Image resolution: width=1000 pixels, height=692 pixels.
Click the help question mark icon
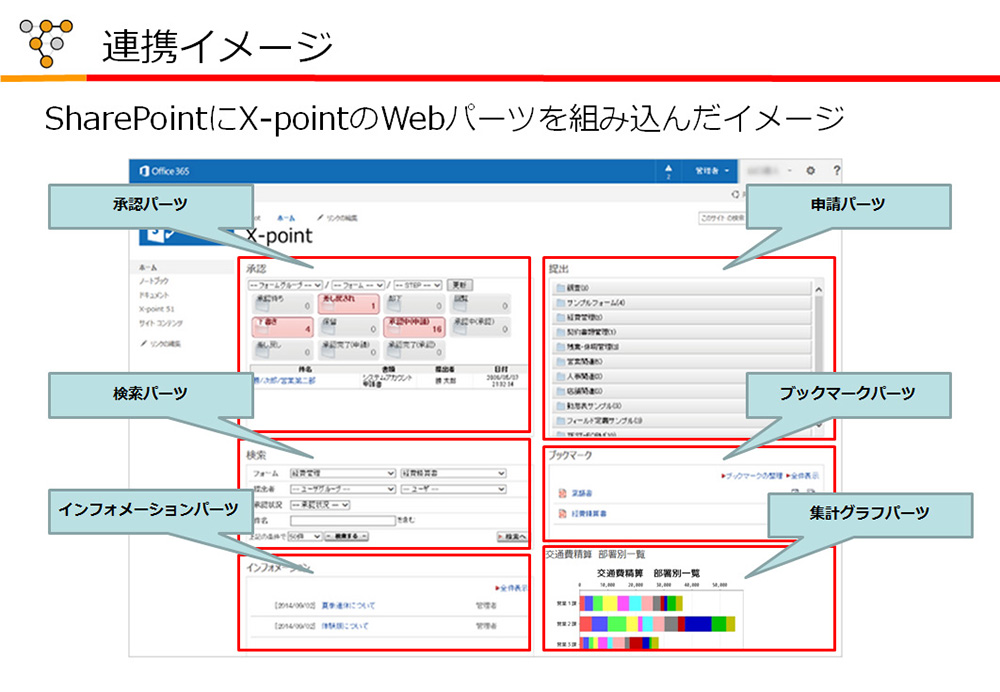coord(836,170)
